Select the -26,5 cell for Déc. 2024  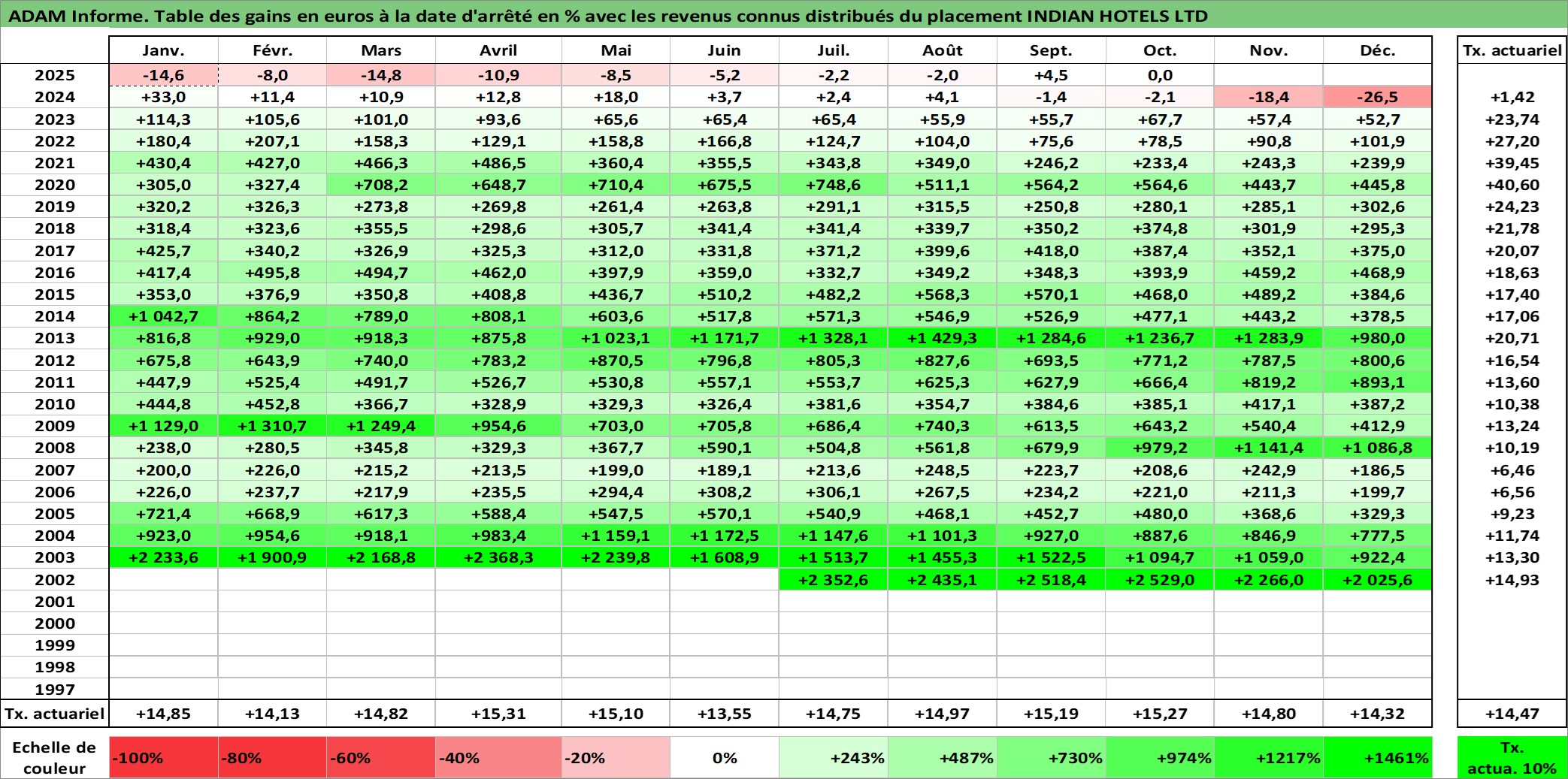pyautogui.click(x=1377, y=97)
